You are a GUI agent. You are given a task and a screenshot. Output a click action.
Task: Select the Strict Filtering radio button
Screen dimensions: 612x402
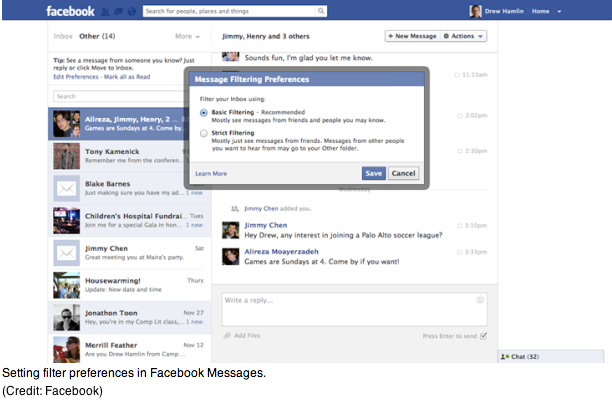203,133
